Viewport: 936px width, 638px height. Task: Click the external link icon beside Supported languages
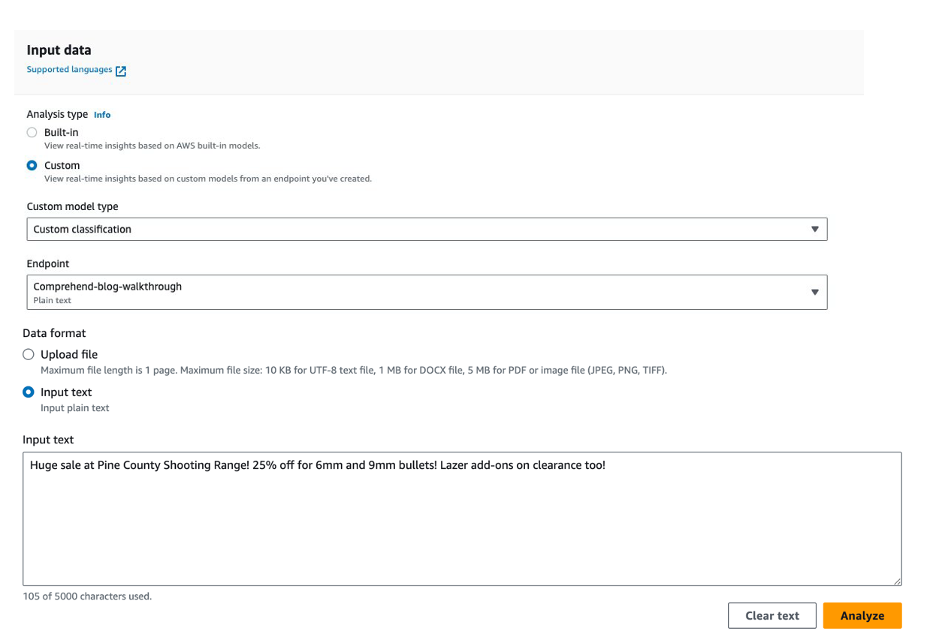click(x=121, y=71)
